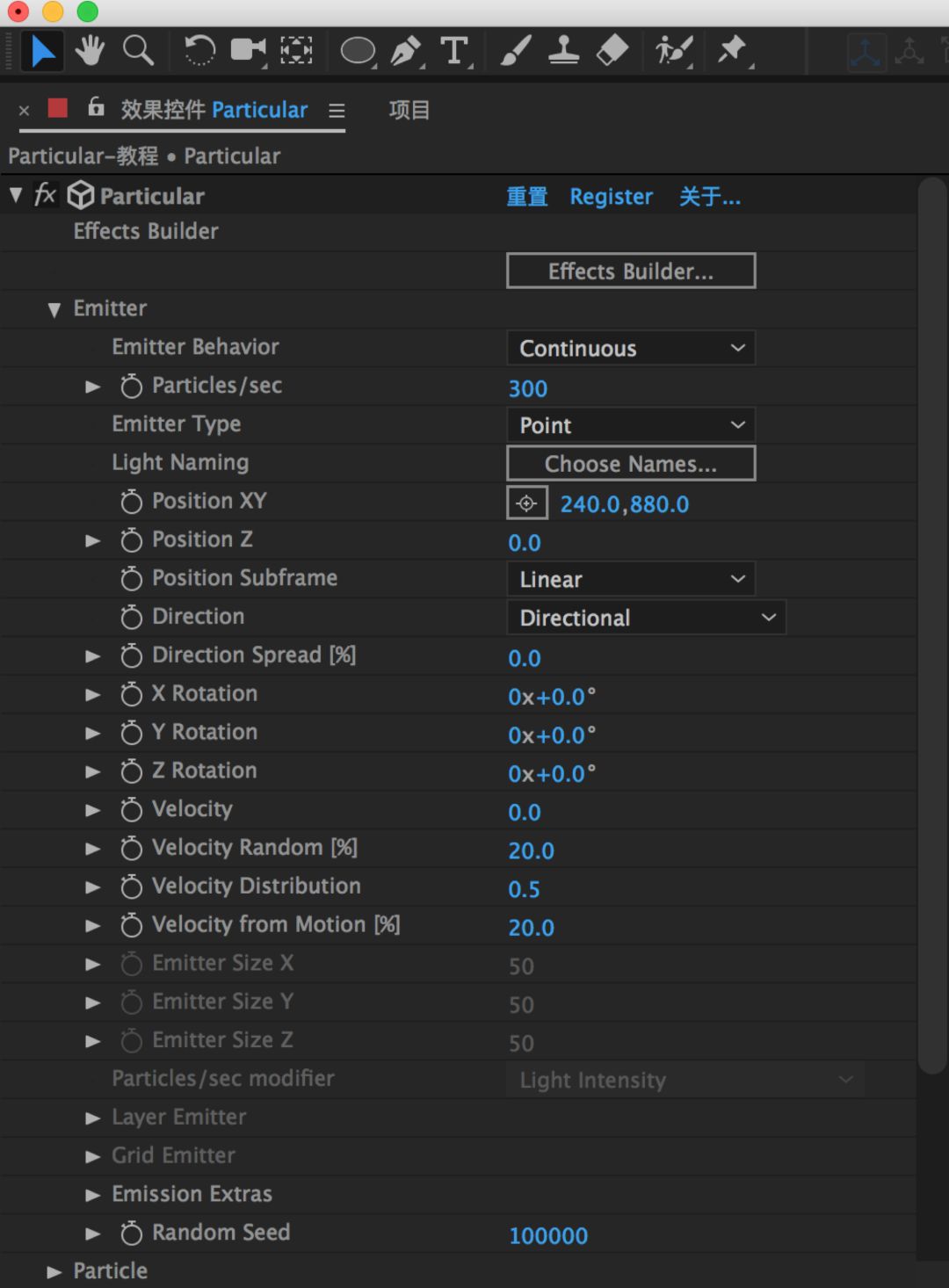Select the Selection arrow tool
The image size is (949, 1288).
(x=42, y=51)
